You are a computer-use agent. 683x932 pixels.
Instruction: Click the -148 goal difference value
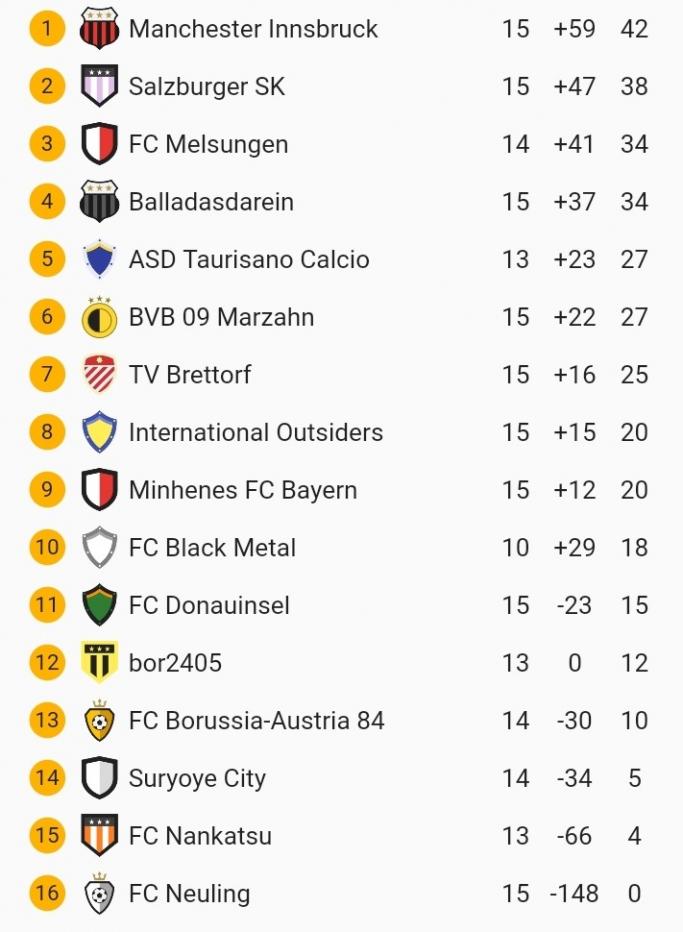(574, 894)
